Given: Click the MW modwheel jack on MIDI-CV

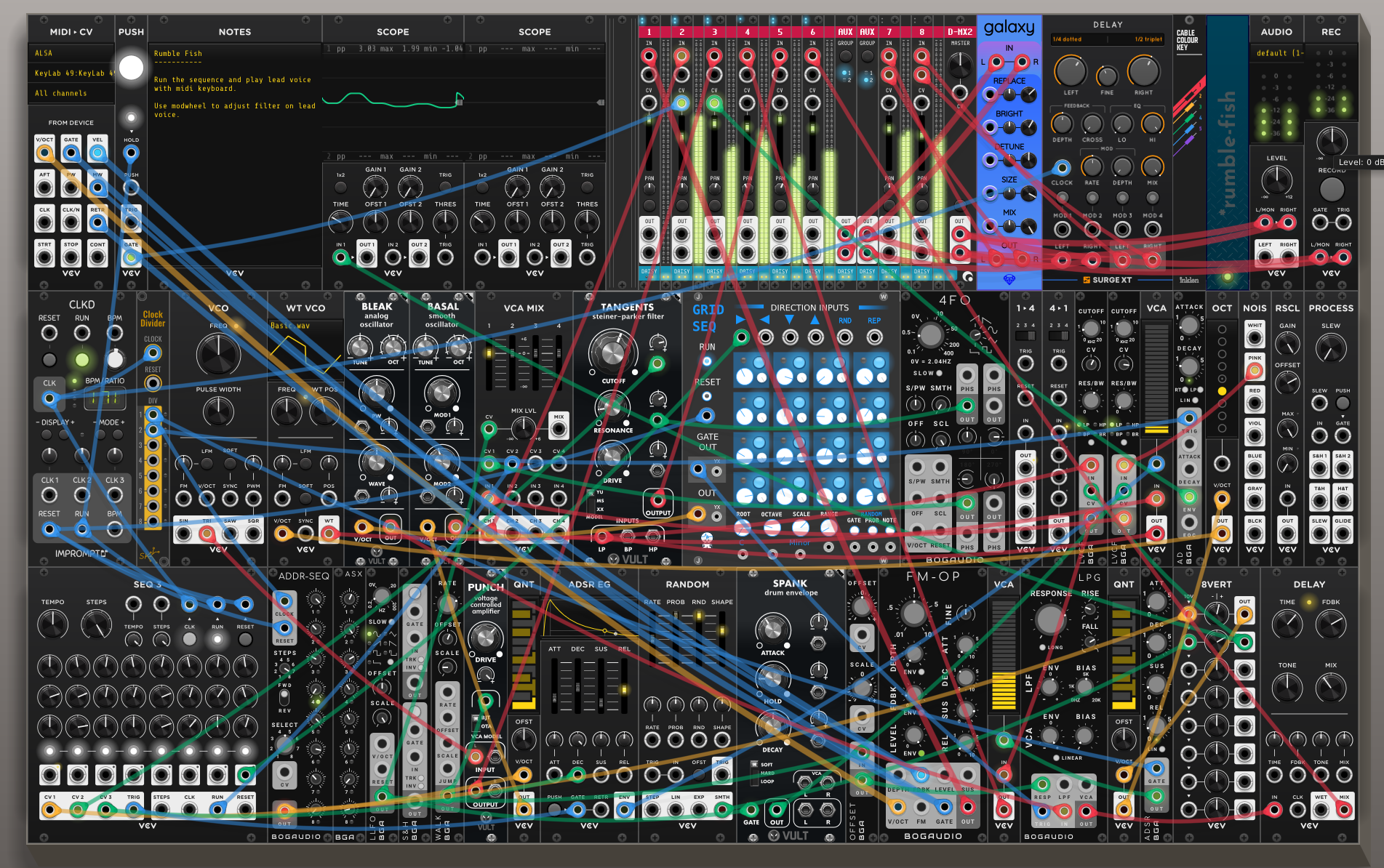Looking at the screenshot, I should coord(97,188).
